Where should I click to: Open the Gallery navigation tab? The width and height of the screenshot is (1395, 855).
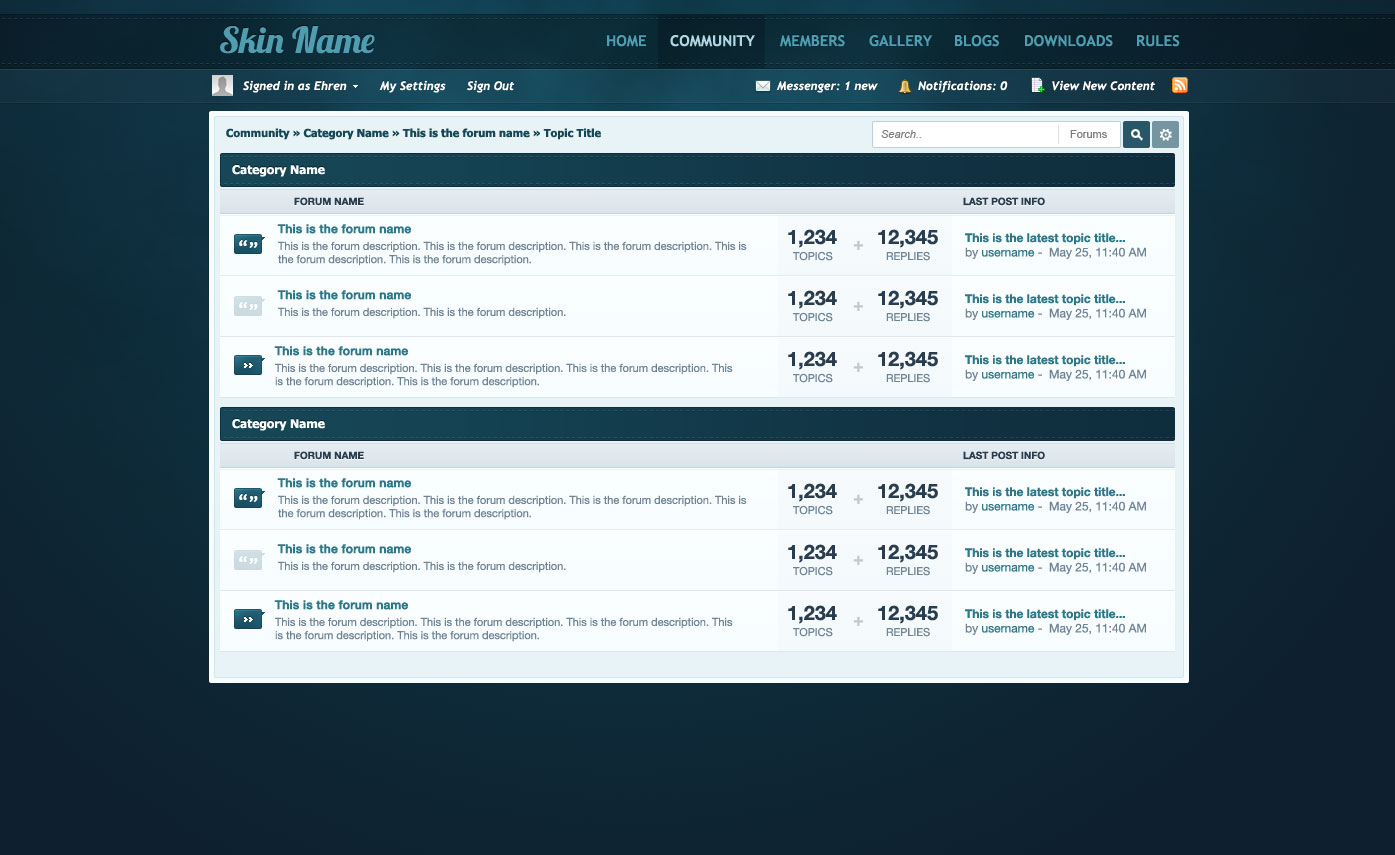pyautogui.click(x=900, y=41)
